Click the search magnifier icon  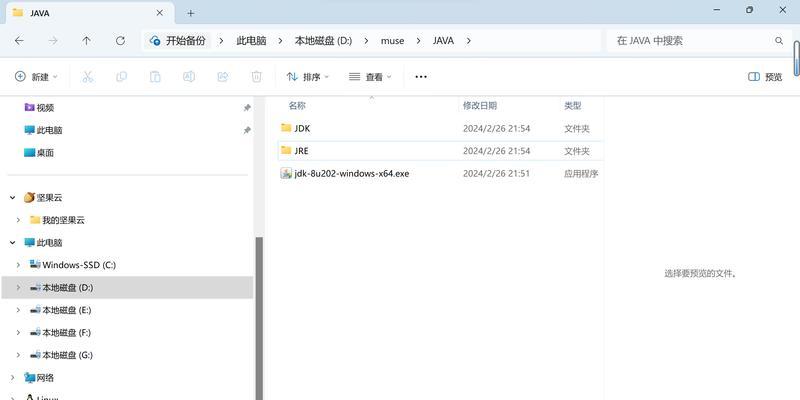(x=779, y=41)
